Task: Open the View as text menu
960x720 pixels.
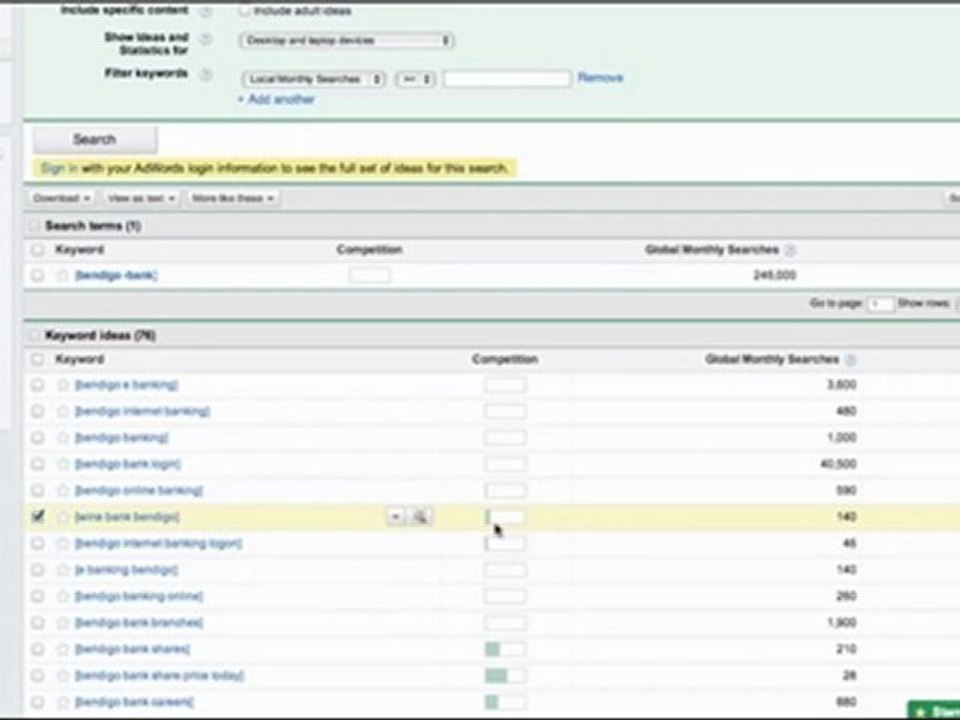Action: coord(141,198)
